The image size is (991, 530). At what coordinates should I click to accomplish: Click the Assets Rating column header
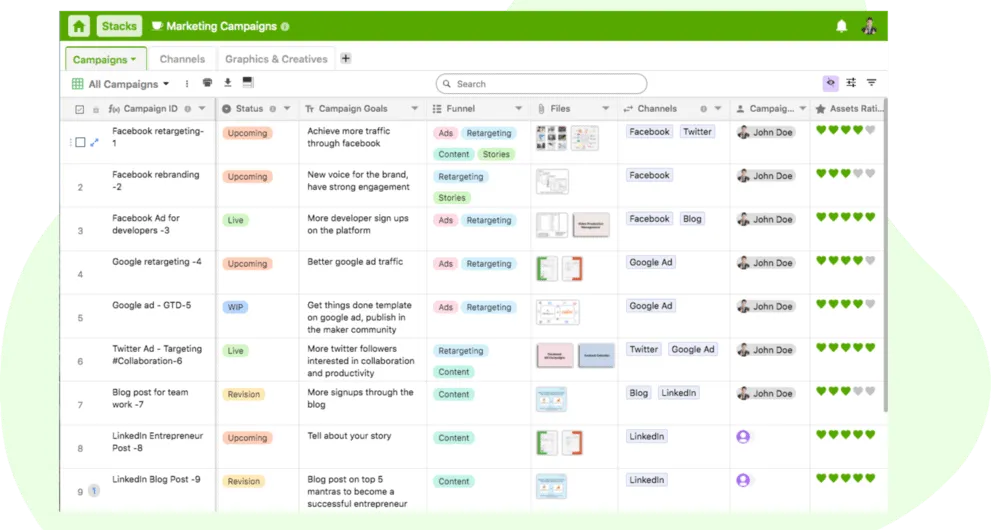(x=848, y=109)
